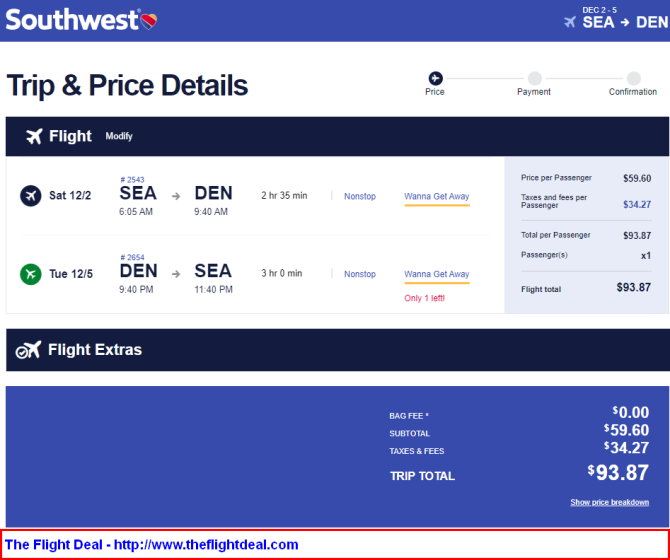Click the Flight Extras checkmark airplane icon
The width and height of the screenshot is (670, 560).
tap(28, 349)
